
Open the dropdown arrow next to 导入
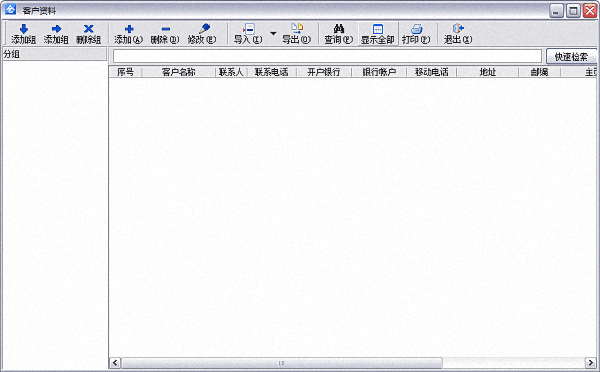point(273,34)
